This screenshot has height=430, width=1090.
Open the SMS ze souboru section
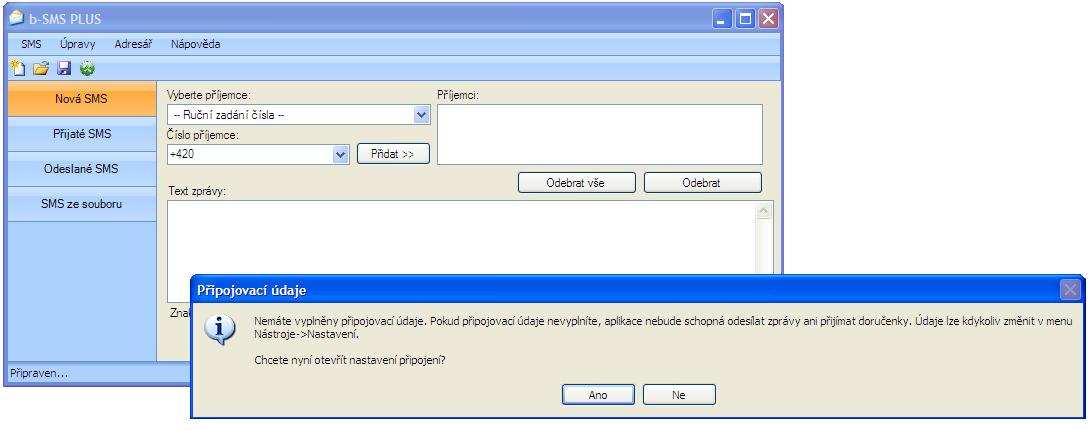click(x=82, y=204)
